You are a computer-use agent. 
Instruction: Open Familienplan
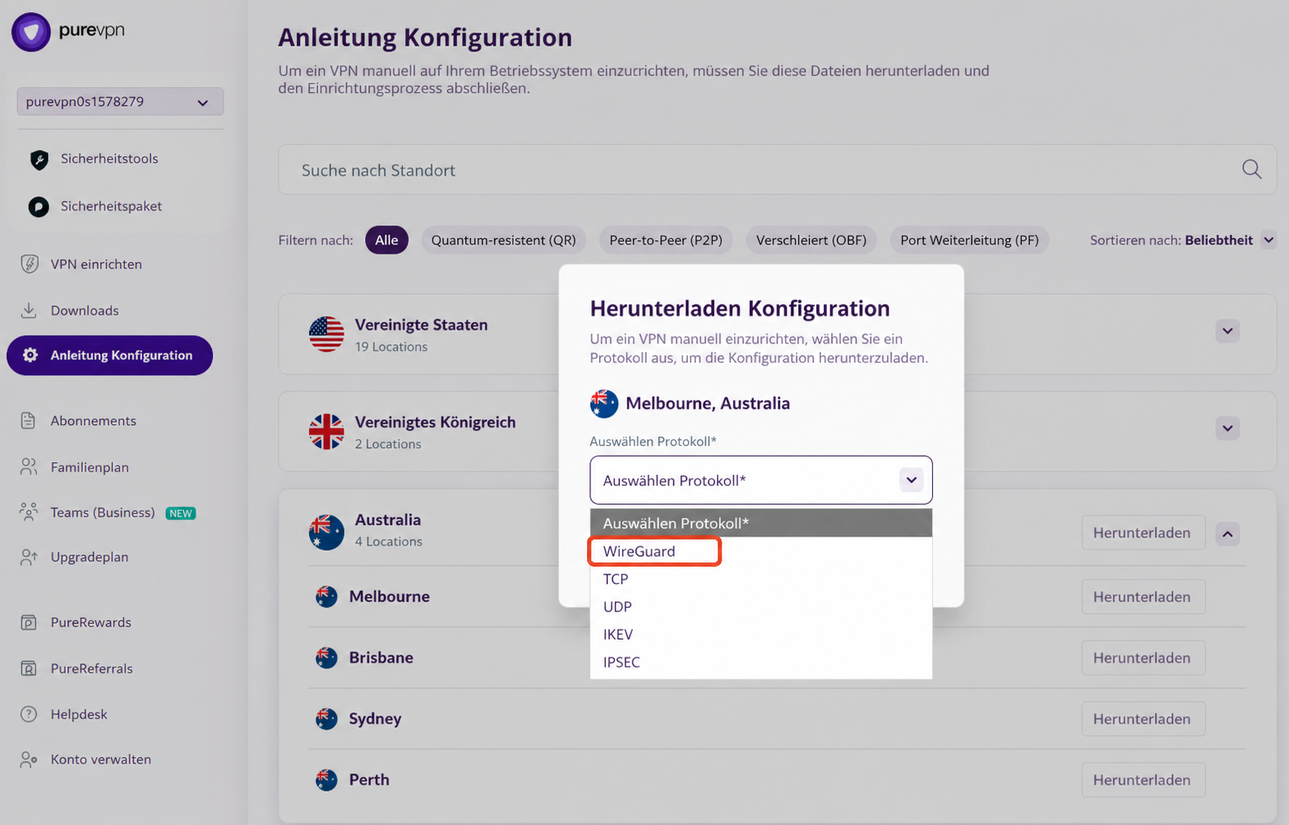click(x=90, y=467)
